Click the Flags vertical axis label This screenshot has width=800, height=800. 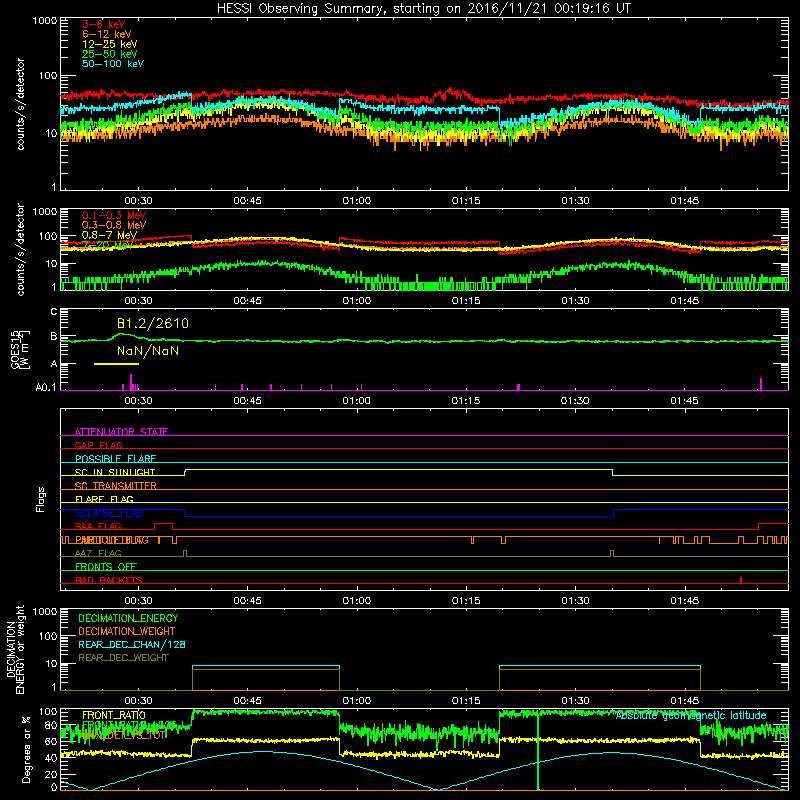[x=41, y=499]
